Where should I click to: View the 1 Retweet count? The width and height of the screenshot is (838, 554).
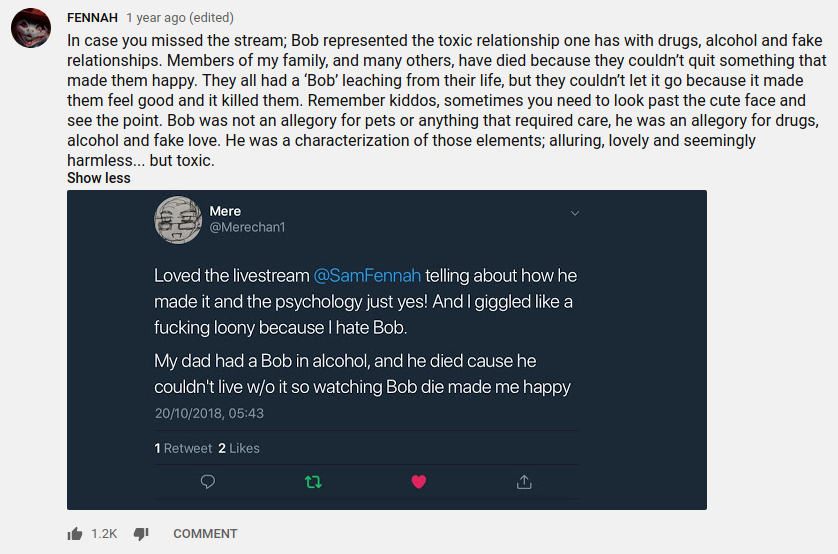[183, 448]
